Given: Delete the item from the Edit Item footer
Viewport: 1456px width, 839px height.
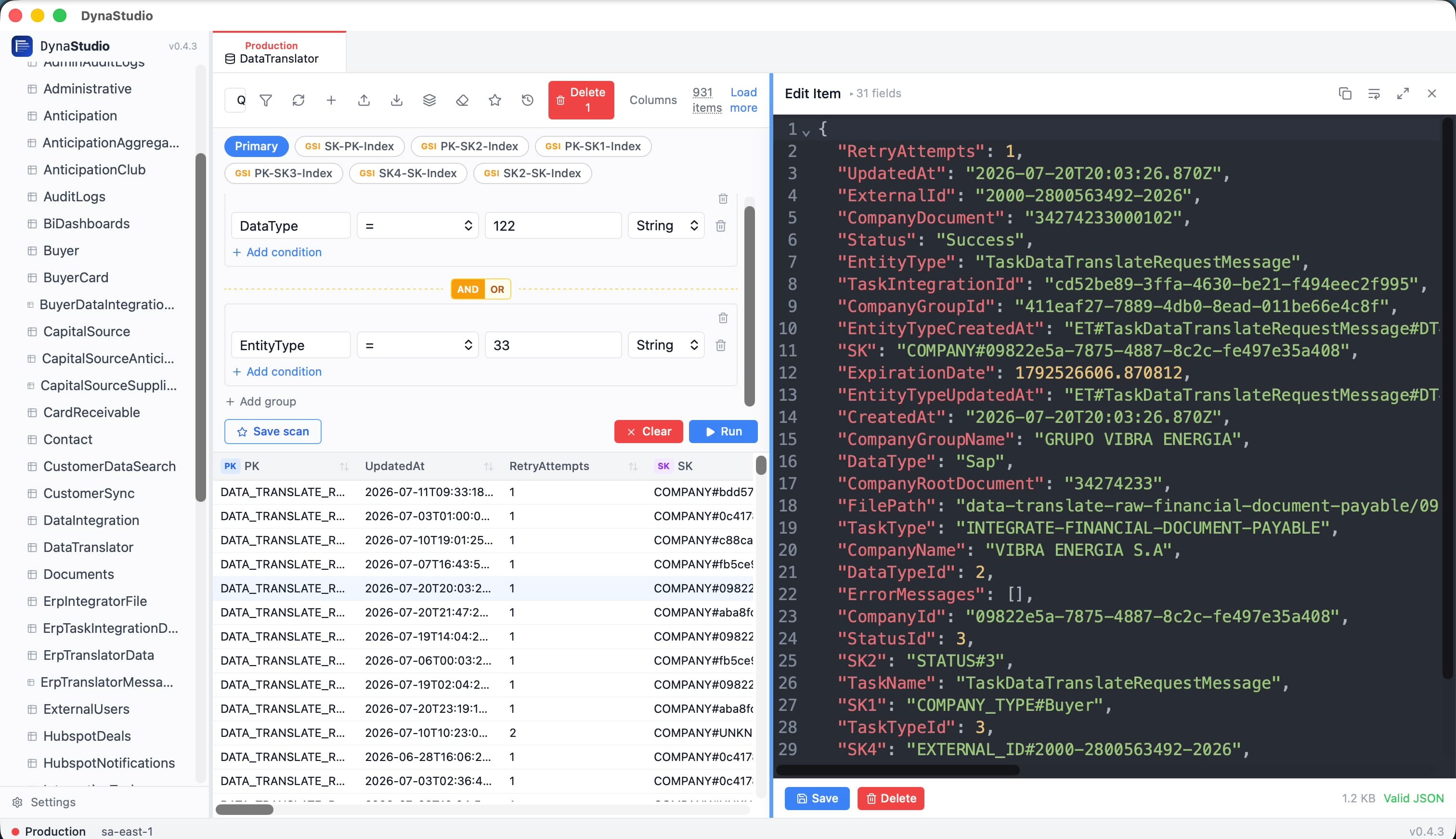Looking at the screenshot, I should (x=890, y=799).
